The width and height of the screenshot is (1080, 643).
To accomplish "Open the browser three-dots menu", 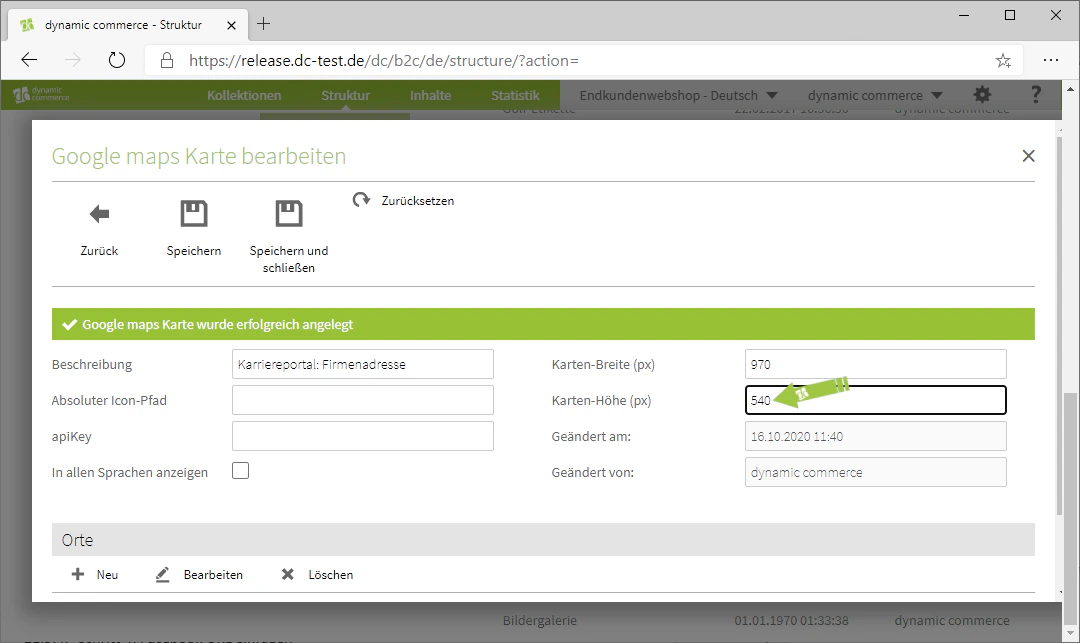I will 1050,61.
